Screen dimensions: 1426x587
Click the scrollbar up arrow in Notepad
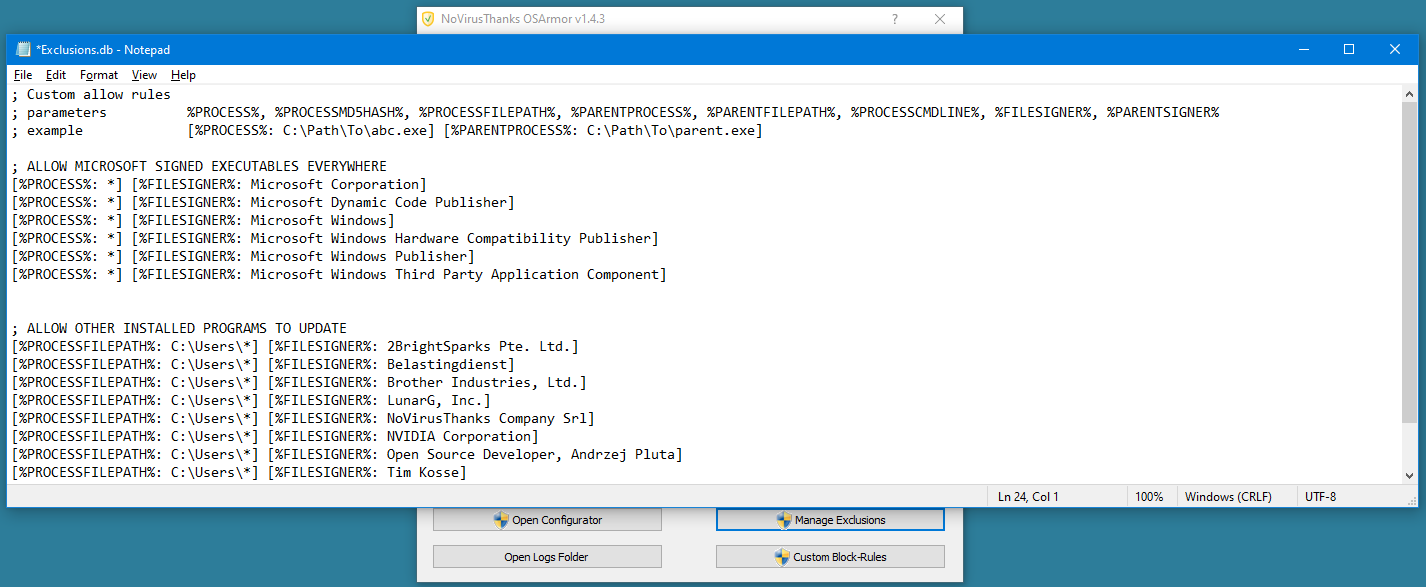[1409, 94]
